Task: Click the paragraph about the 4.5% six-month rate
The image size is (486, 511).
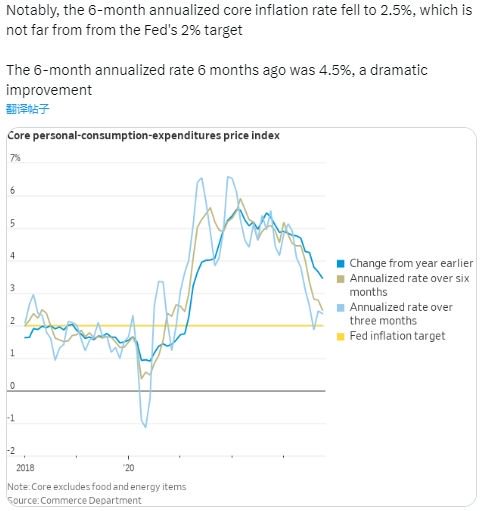Action: [217, 80]
